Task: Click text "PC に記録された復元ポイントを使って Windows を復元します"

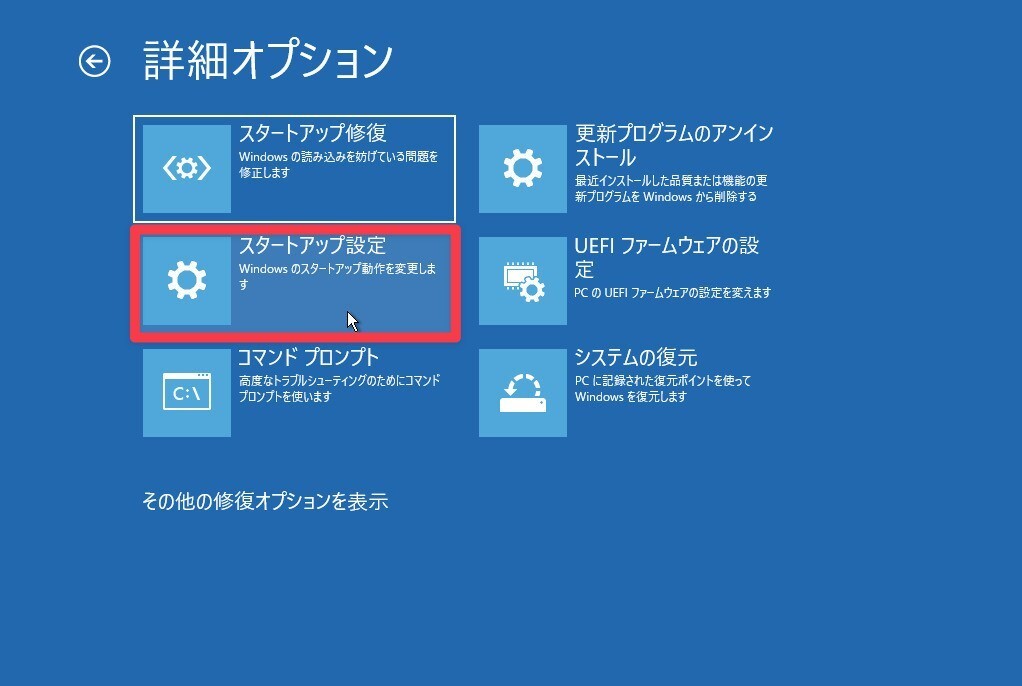Action: click(x=663, y=389)
